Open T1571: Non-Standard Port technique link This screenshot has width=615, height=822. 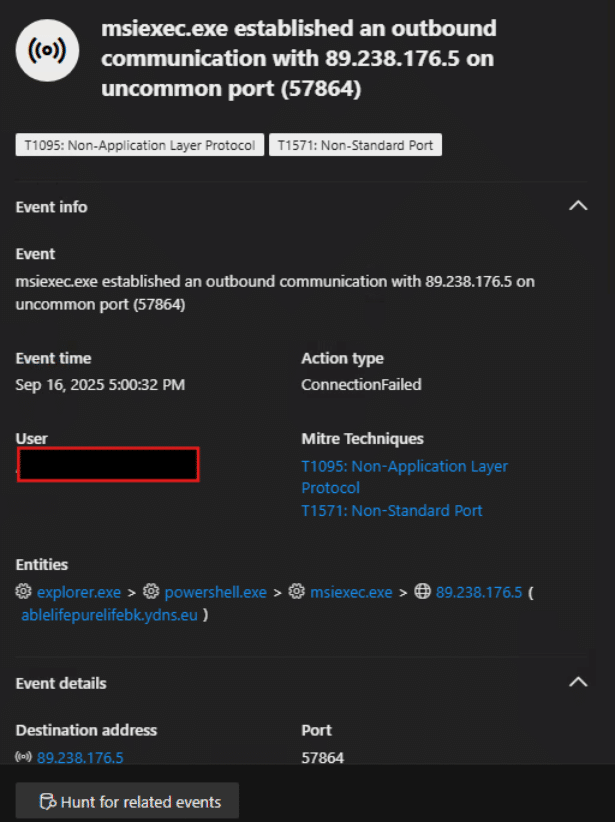391,510
